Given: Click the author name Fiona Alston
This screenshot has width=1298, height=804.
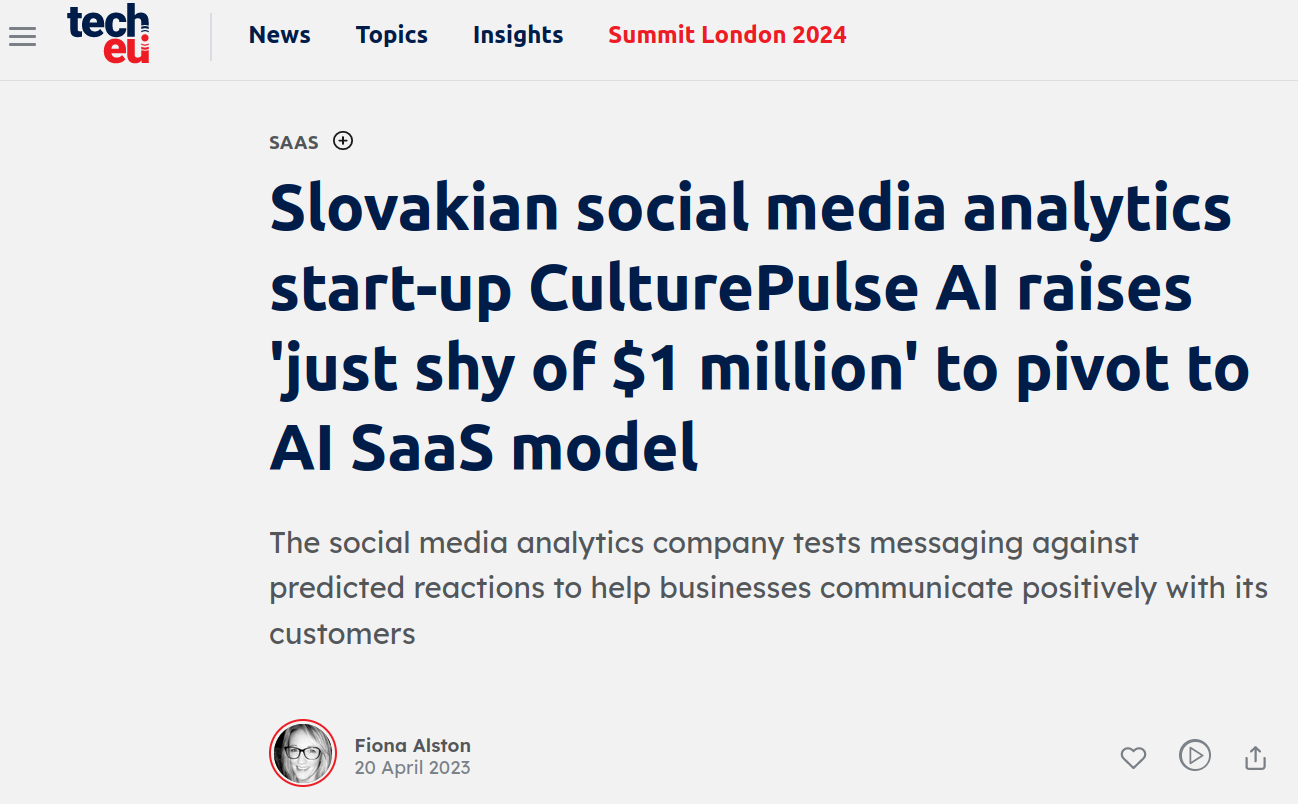Looking at the screenshot, I should coord(412,745).
